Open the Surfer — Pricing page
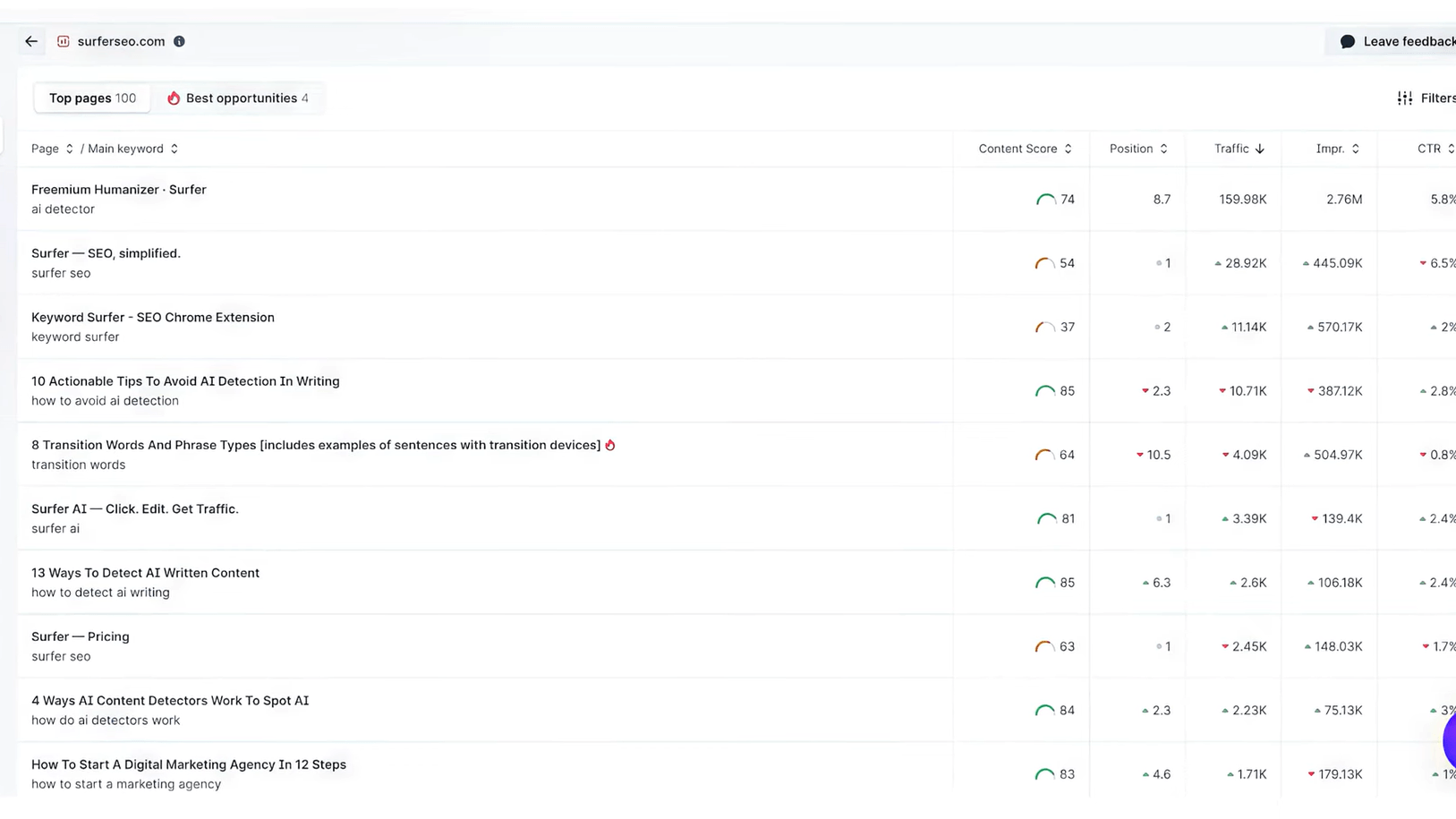 pos(81,636)
